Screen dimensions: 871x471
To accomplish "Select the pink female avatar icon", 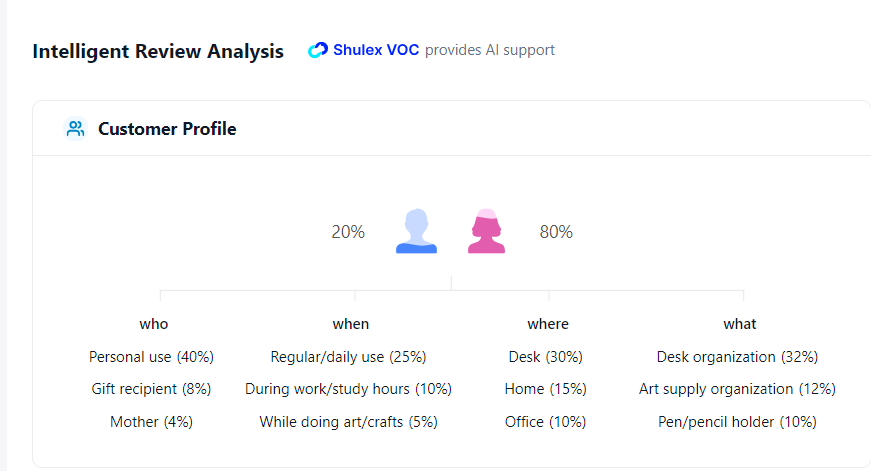I will click(487, 231).
